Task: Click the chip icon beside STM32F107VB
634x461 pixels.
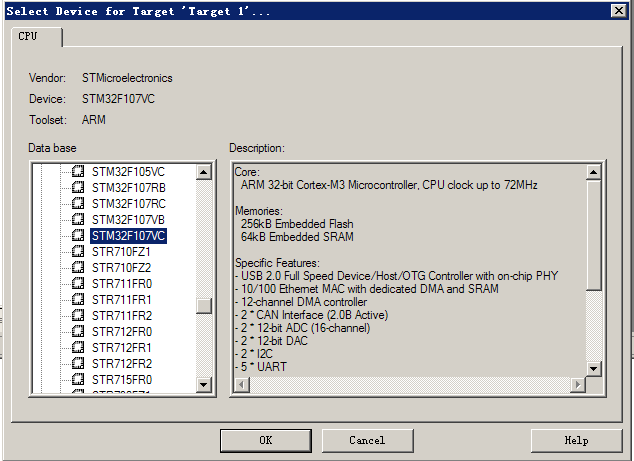Action: pyautogui.click(x=78, y=220)
